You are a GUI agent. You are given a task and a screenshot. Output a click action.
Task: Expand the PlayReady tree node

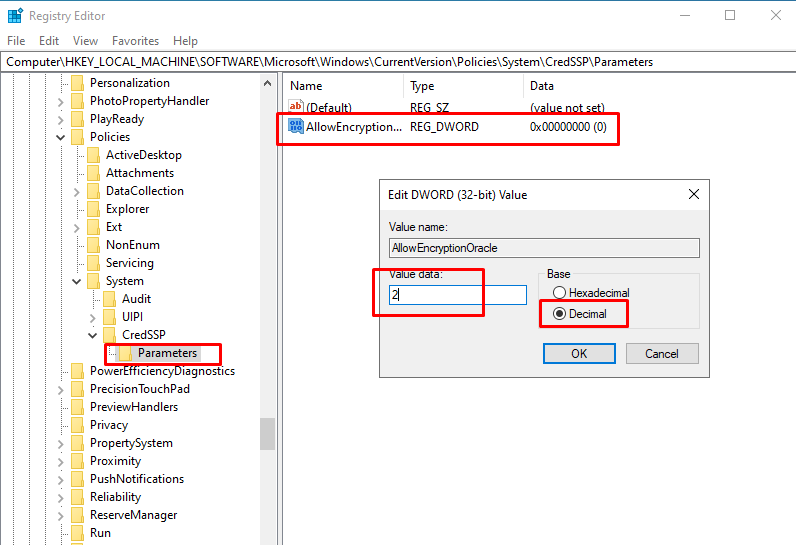click(61, 120)
